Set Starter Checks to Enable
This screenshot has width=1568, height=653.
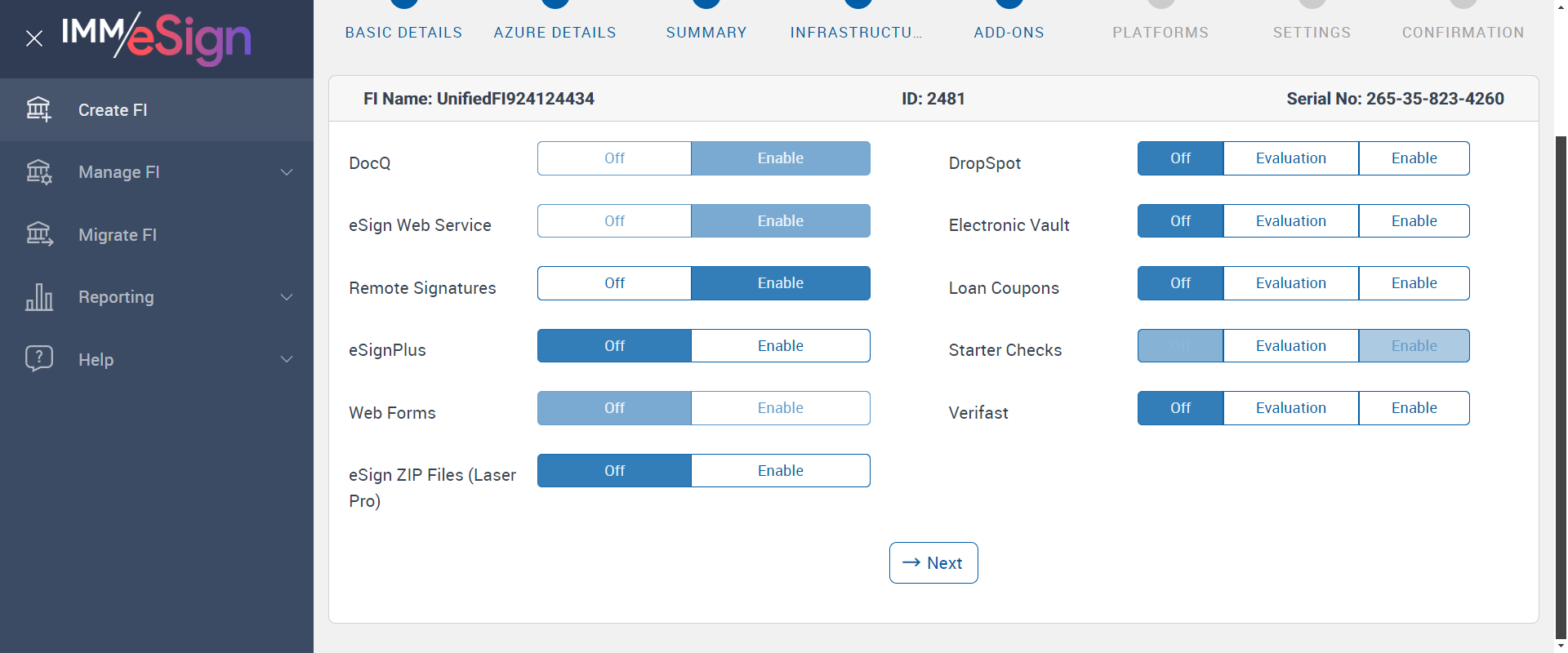click(1414, 346)
